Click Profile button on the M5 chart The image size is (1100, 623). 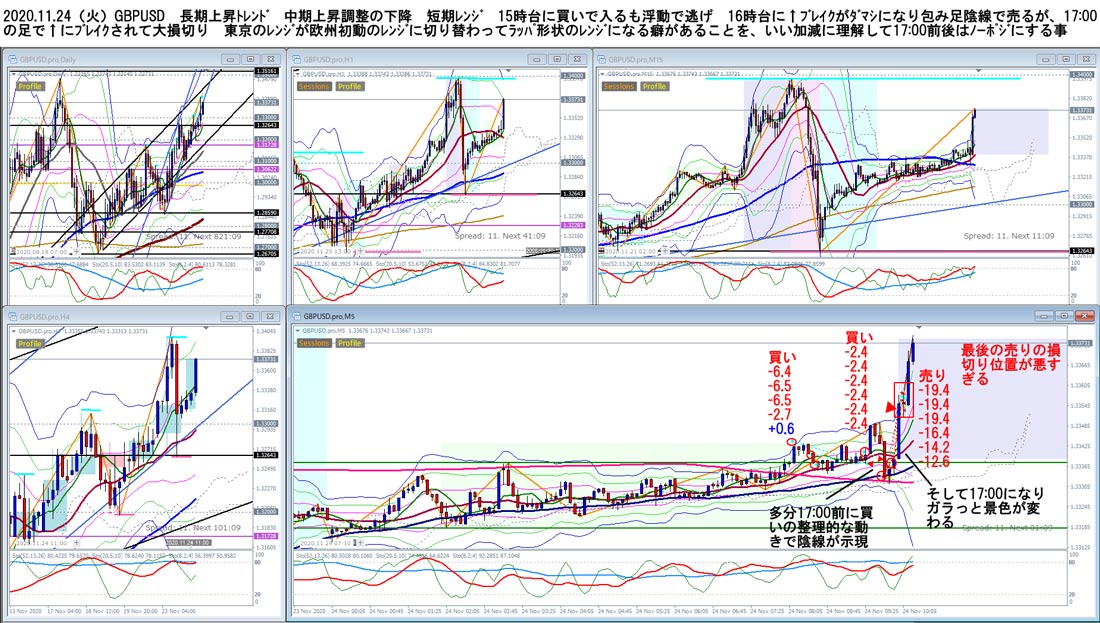(x=349, y=343)
